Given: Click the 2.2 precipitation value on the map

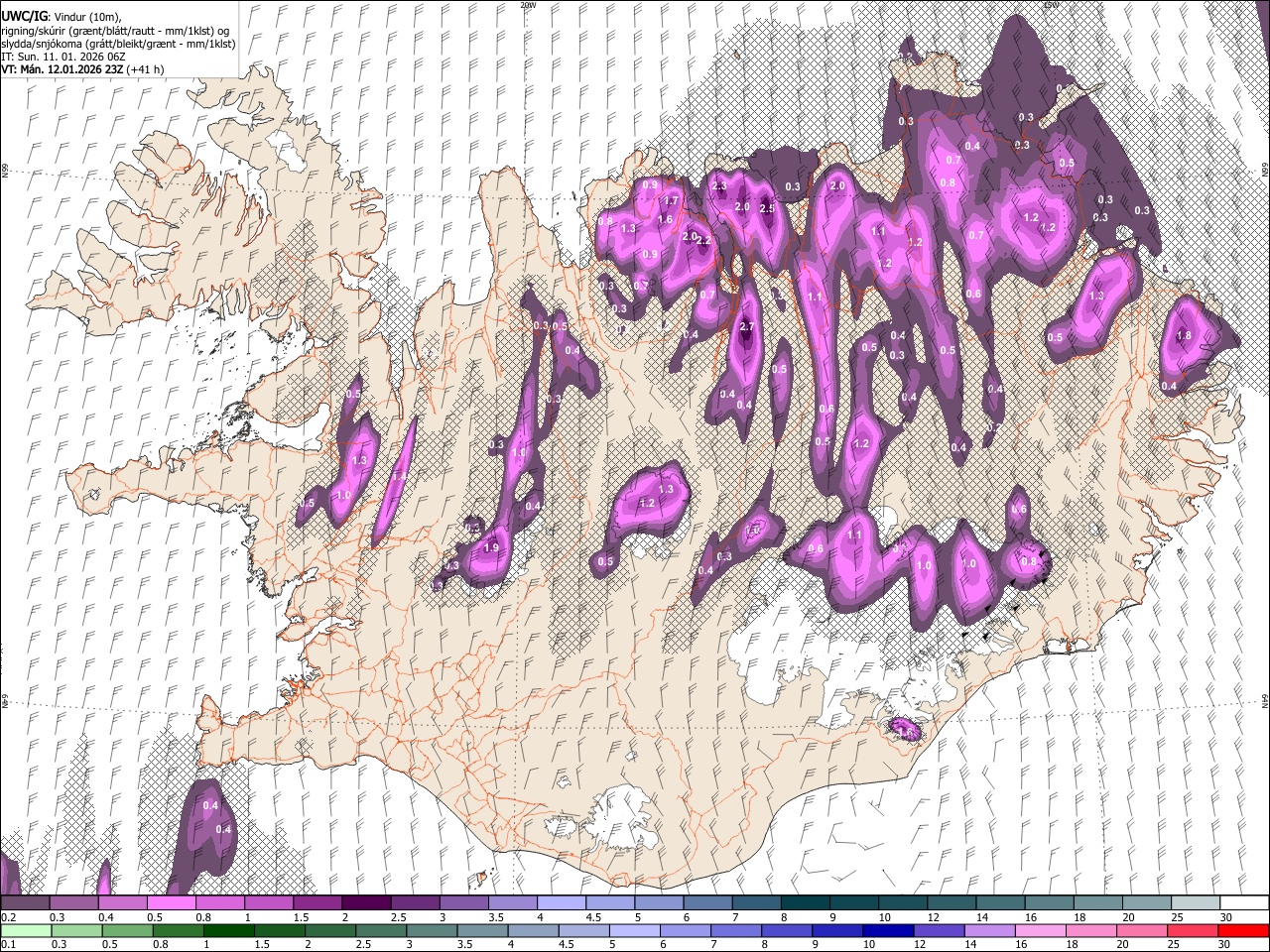Looking at the screenshot, I should click(x=704, y=241).
